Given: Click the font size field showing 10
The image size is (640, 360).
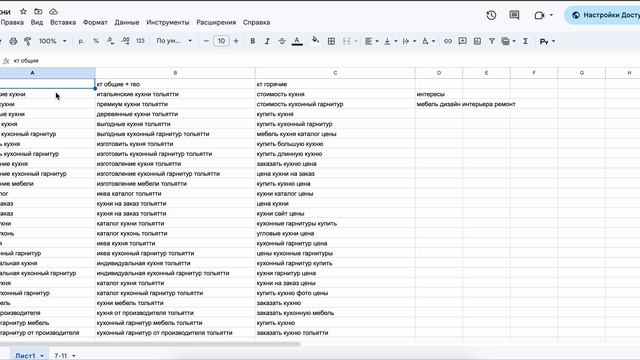Looking at the screenshot, I should coord(221,41).
